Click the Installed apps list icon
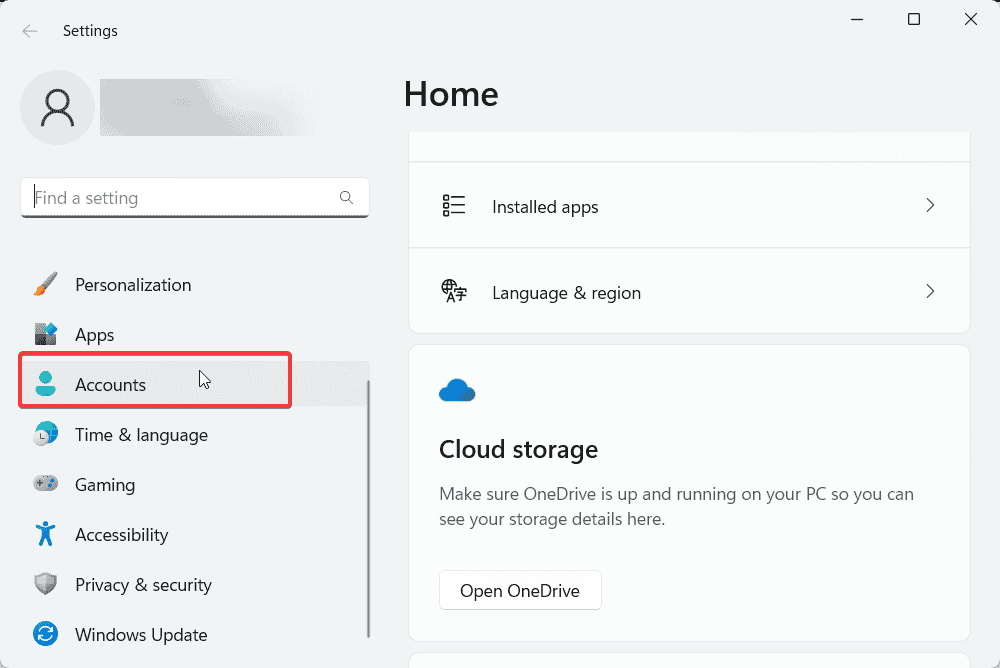 pos(453,205)
